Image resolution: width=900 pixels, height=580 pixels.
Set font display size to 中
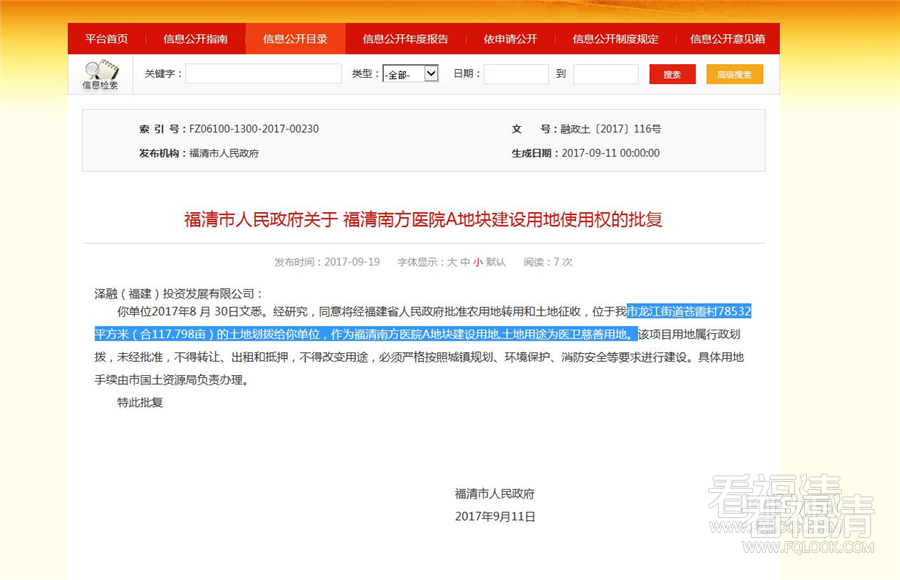click(465, 262)
